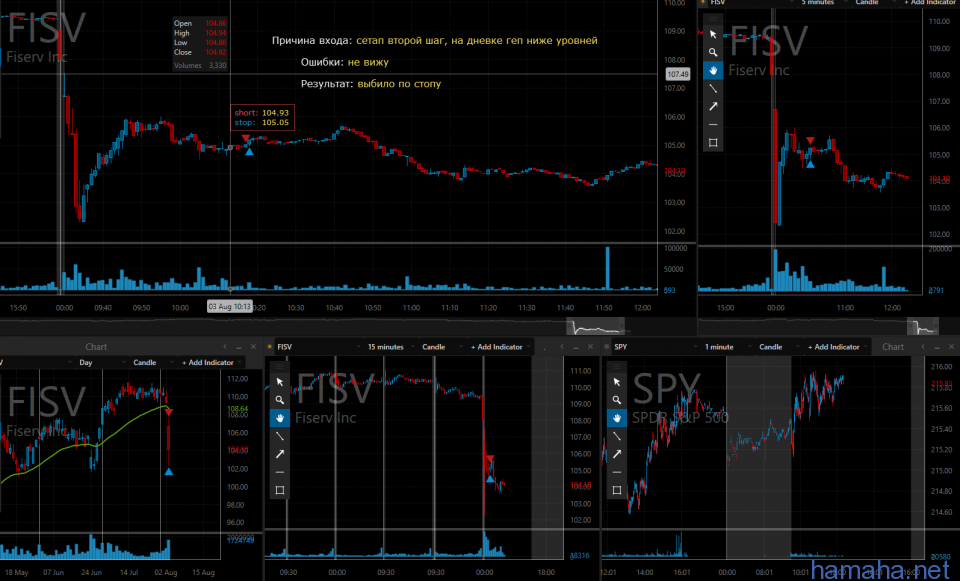Screen dimensions: 960x581
Task: Click the red 215.83 last price on SPY axis
Action: (942, 384)
